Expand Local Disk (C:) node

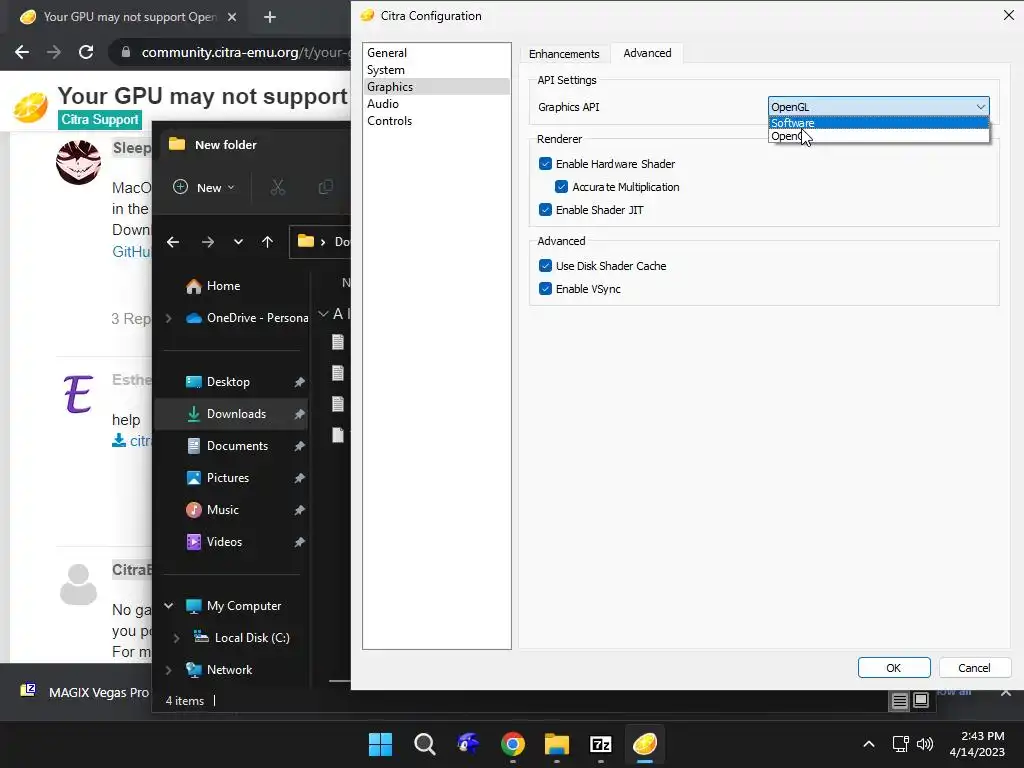176,638
